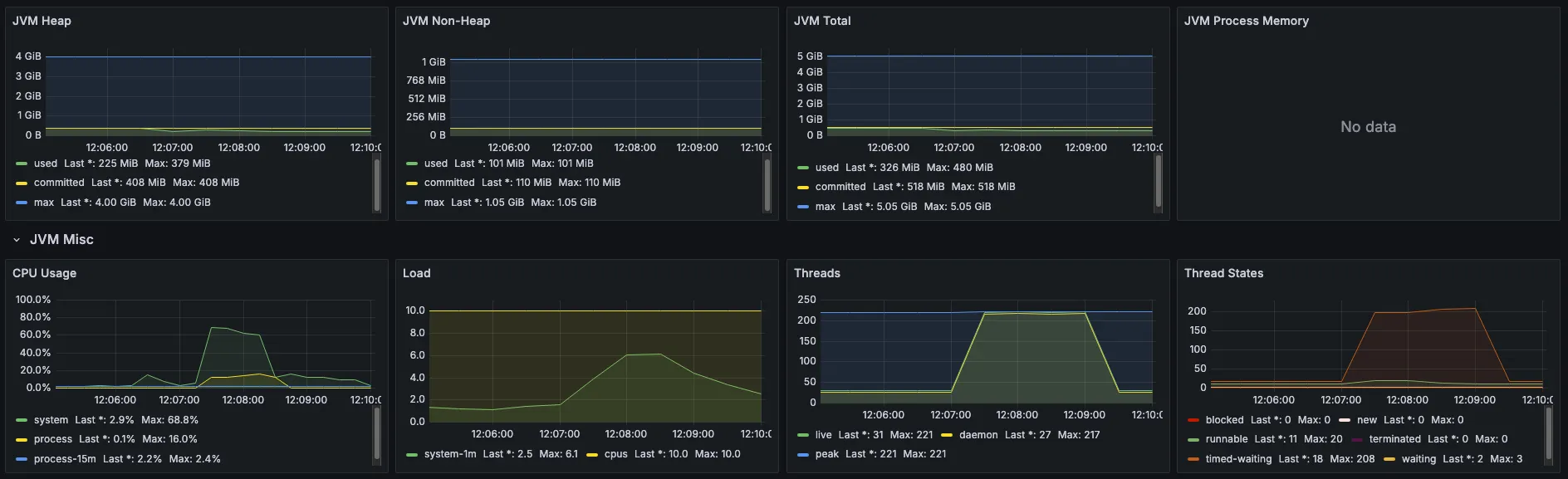This screenshot has height=479, width=1568.
Task: Toggle the system-1m series in Load legend
Action: coord(451,454)
